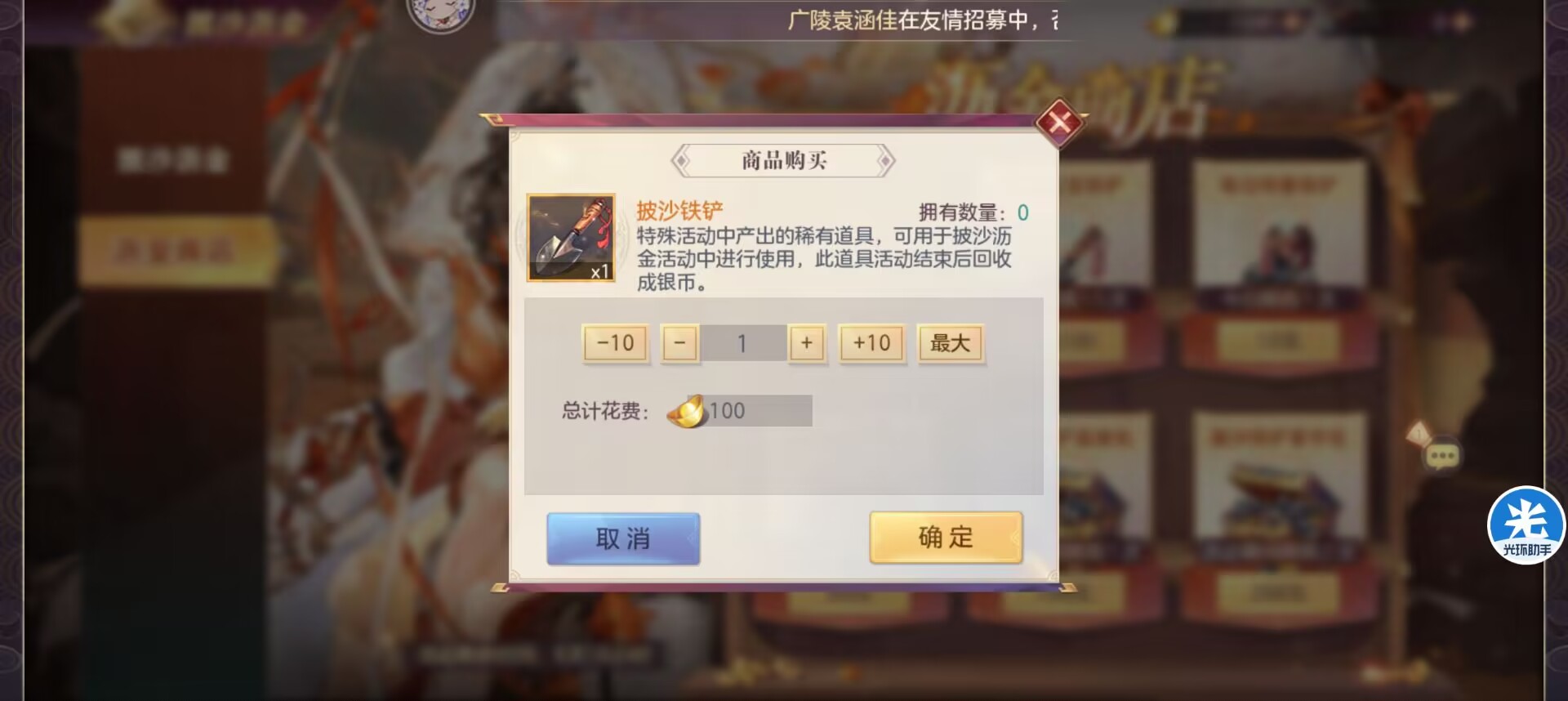Screen dimensions: 1568x701
Task: Select the upper left sidebar tab
Action: pos(173,159)
